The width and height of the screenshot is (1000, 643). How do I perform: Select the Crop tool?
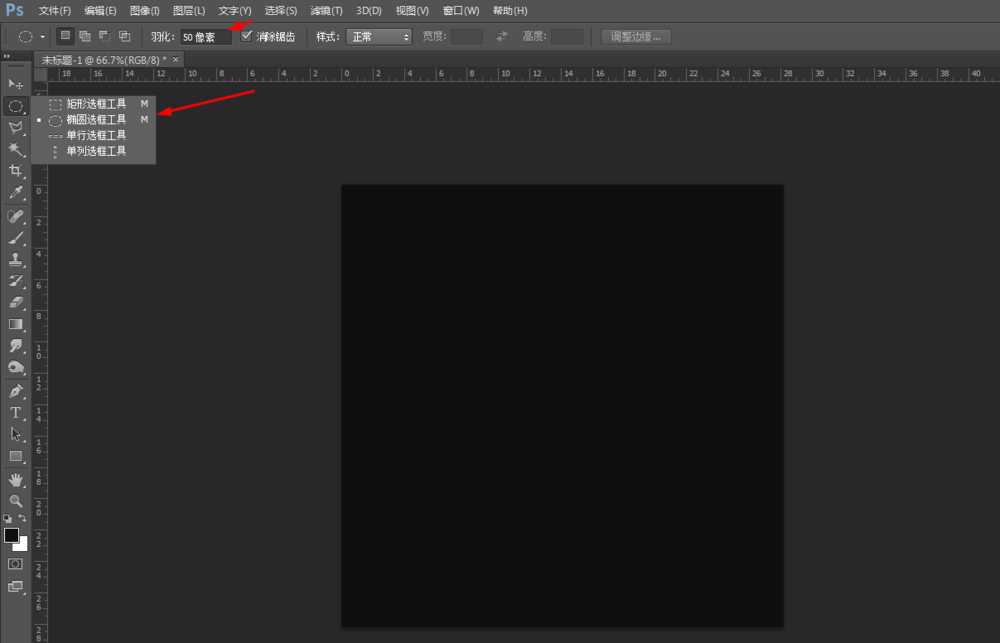(16, 170)
